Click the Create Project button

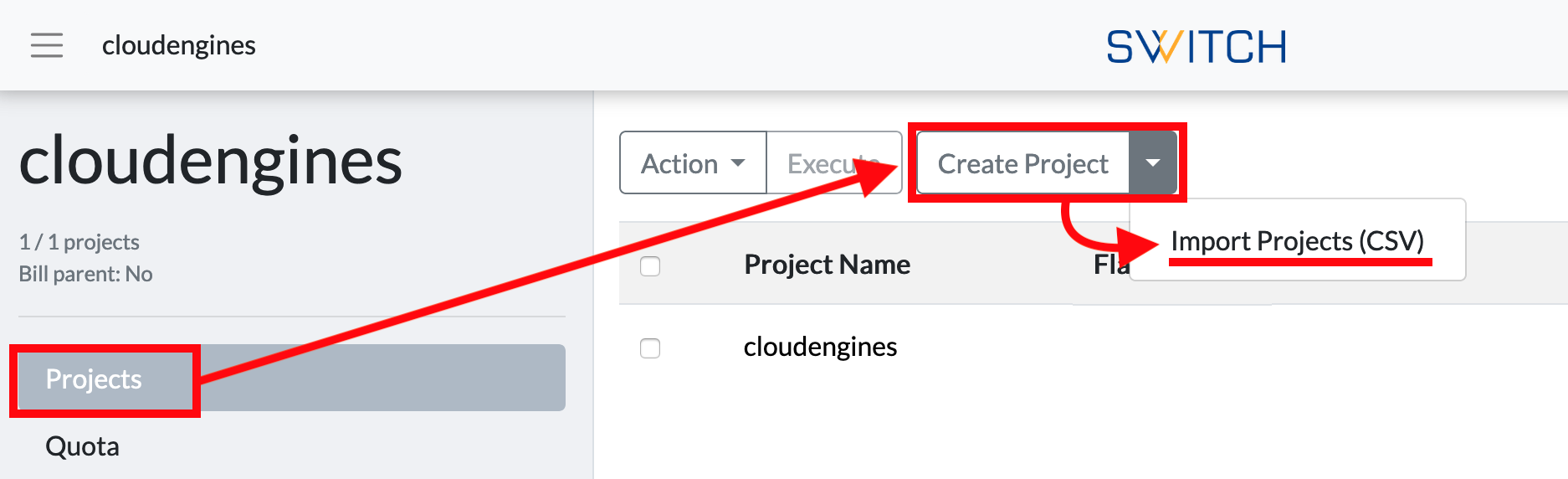pos(1022,163)
